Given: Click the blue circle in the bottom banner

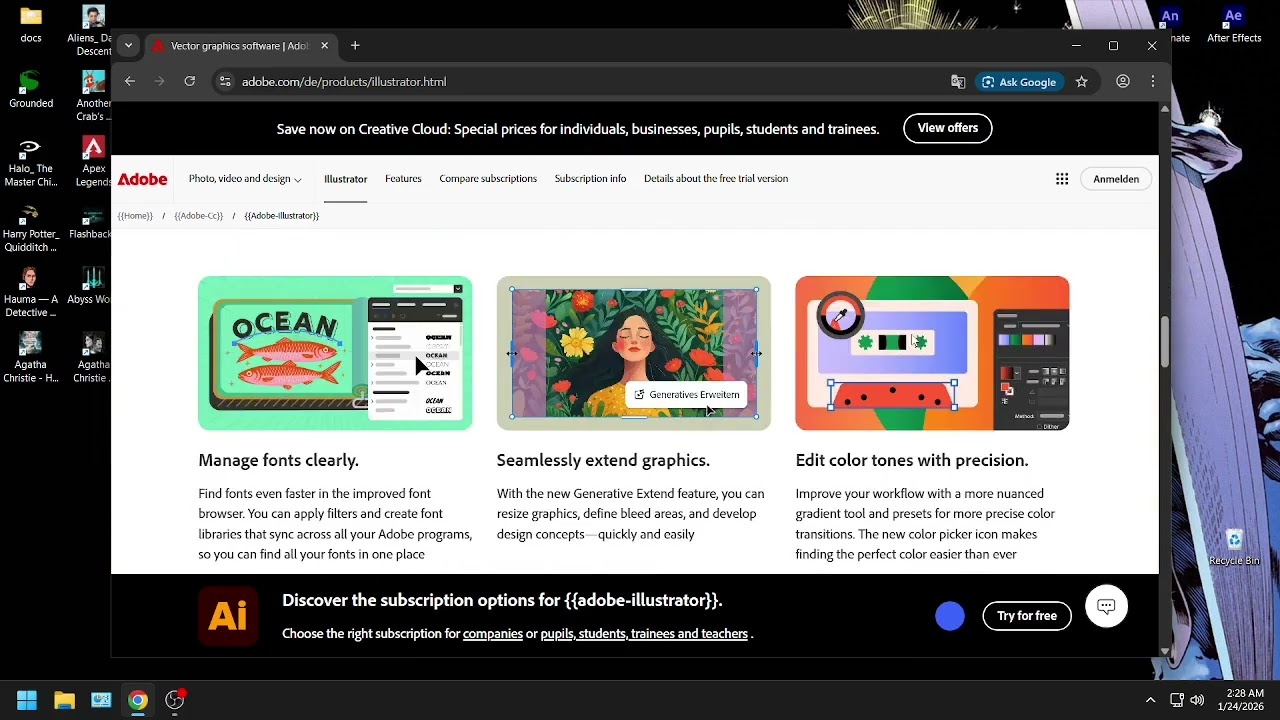Looking at the screenshot, I should 950,617.
